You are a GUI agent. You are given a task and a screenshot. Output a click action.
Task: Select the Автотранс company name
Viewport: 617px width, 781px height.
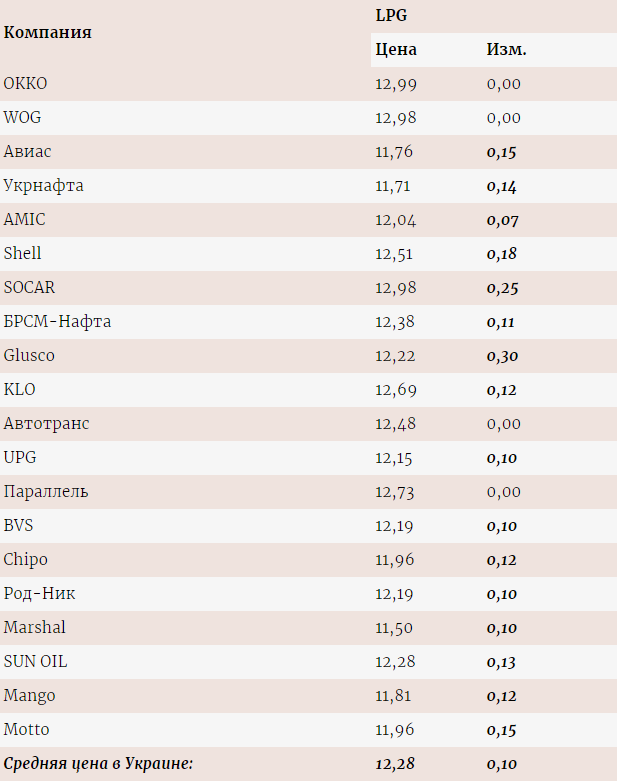coord(46,423)
